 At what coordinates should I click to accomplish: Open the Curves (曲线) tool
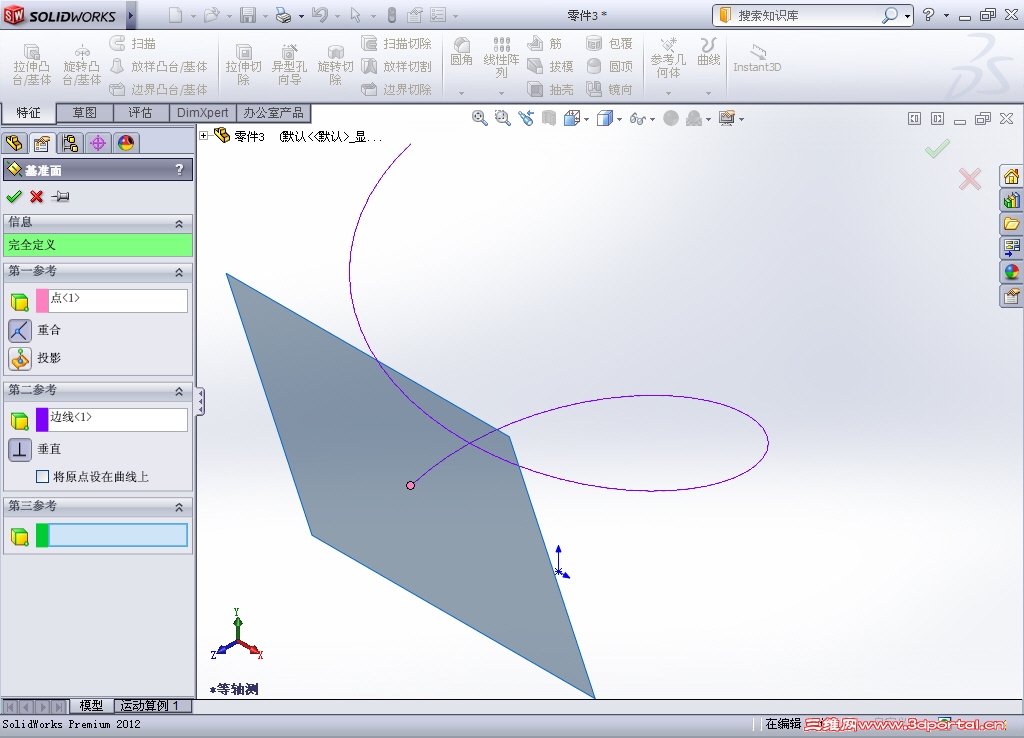point(709,52)
